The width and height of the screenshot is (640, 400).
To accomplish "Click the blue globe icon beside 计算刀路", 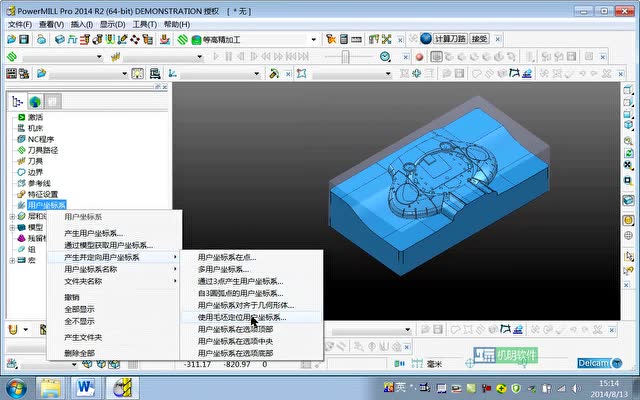I will 426,39.
